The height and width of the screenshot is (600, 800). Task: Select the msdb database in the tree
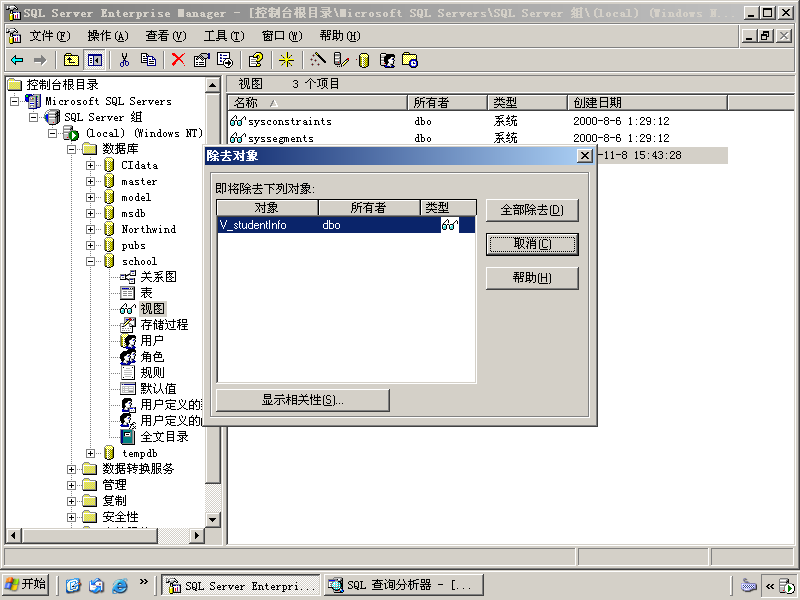[133, 213]
